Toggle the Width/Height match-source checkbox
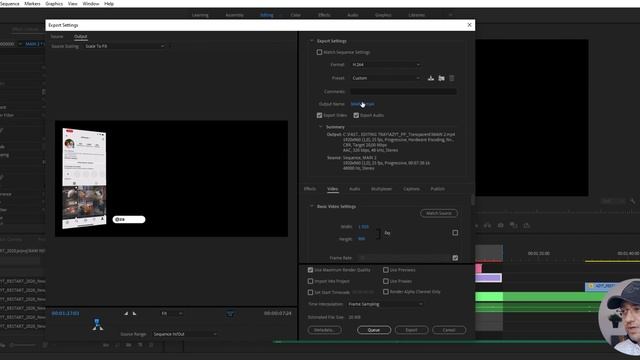640x360 pixels. [x=455, y=233]
